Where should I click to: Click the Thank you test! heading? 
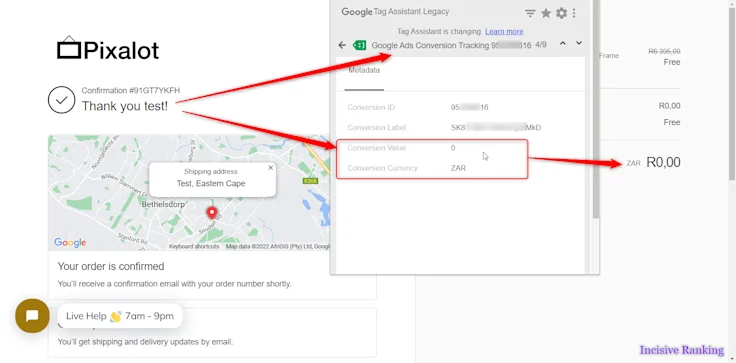pyautogui.click(x=124, y=106)
